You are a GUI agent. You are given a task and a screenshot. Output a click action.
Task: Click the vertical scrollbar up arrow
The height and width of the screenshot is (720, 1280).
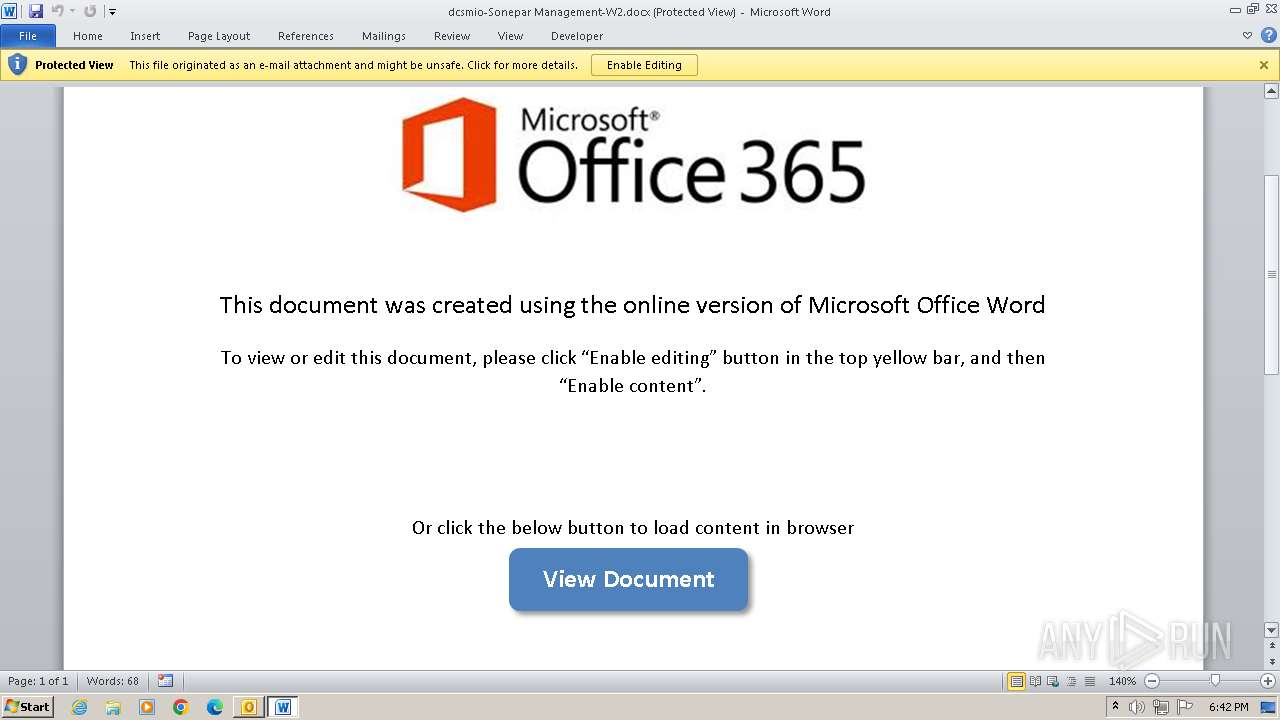point(1271,91)
